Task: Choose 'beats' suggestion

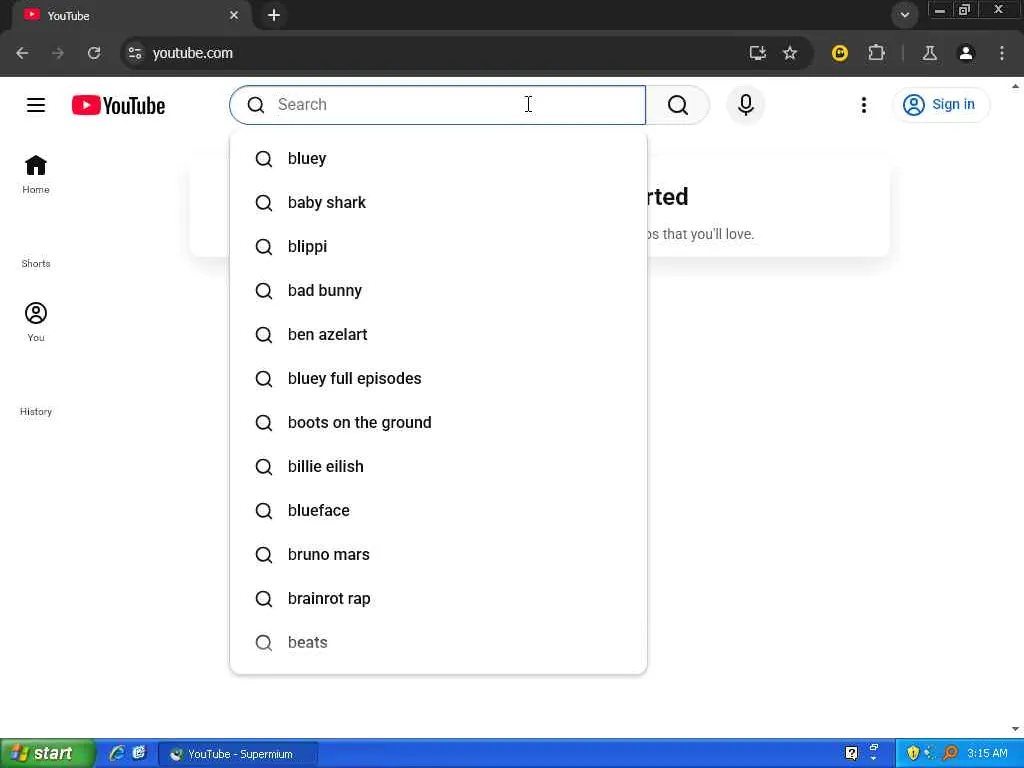Action: tap(438, 643)
